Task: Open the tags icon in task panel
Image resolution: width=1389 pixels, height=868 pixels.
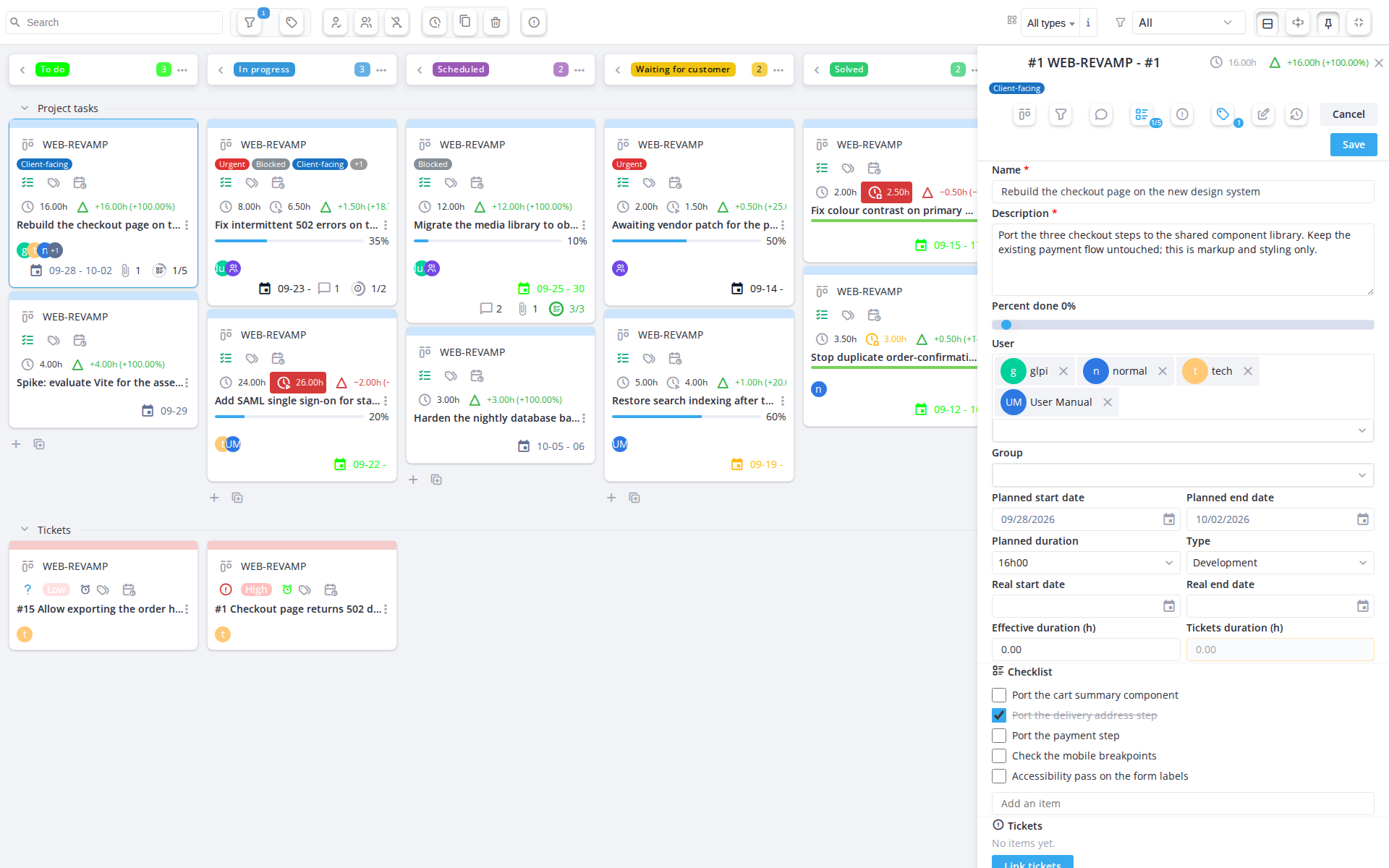Action: [x=1223, y=114]
